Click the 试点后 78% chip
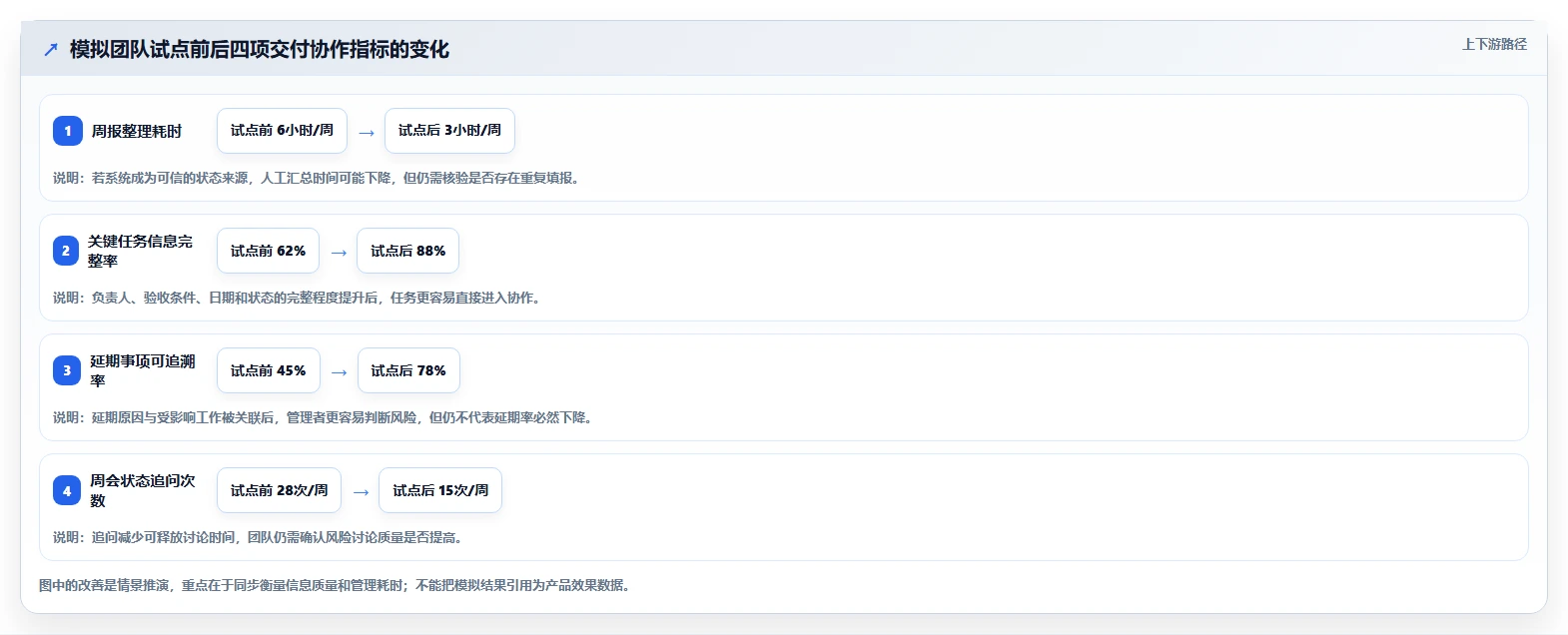1568x635 pixels. 408,370
